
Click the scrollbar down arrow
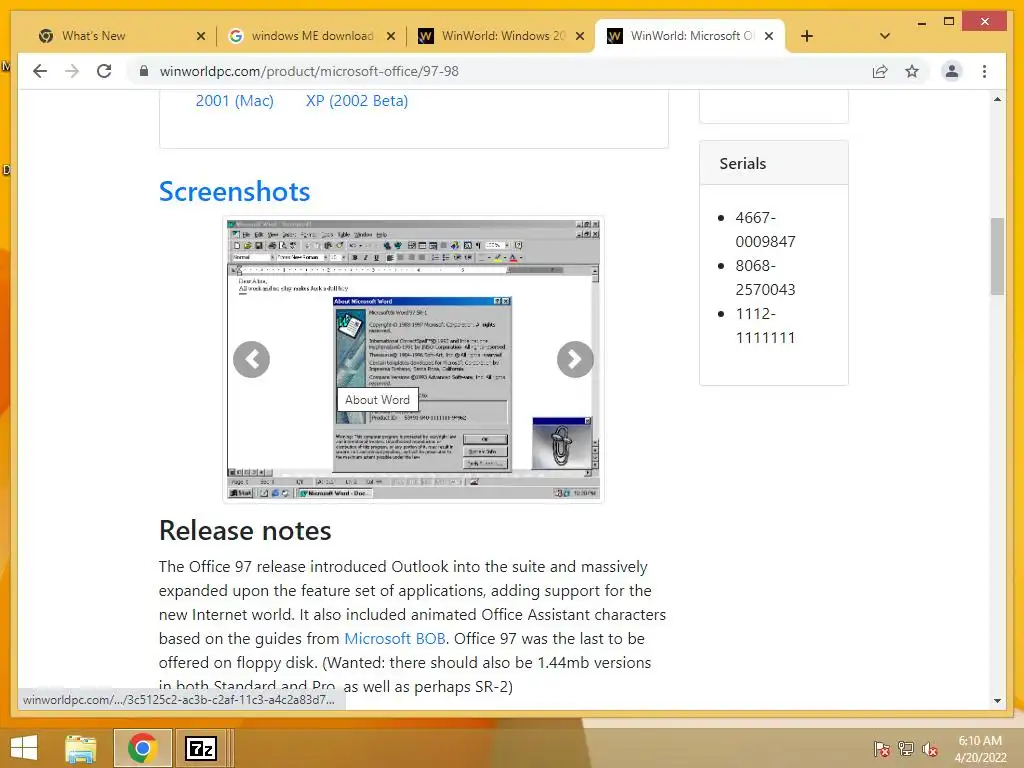pos(997,701)
